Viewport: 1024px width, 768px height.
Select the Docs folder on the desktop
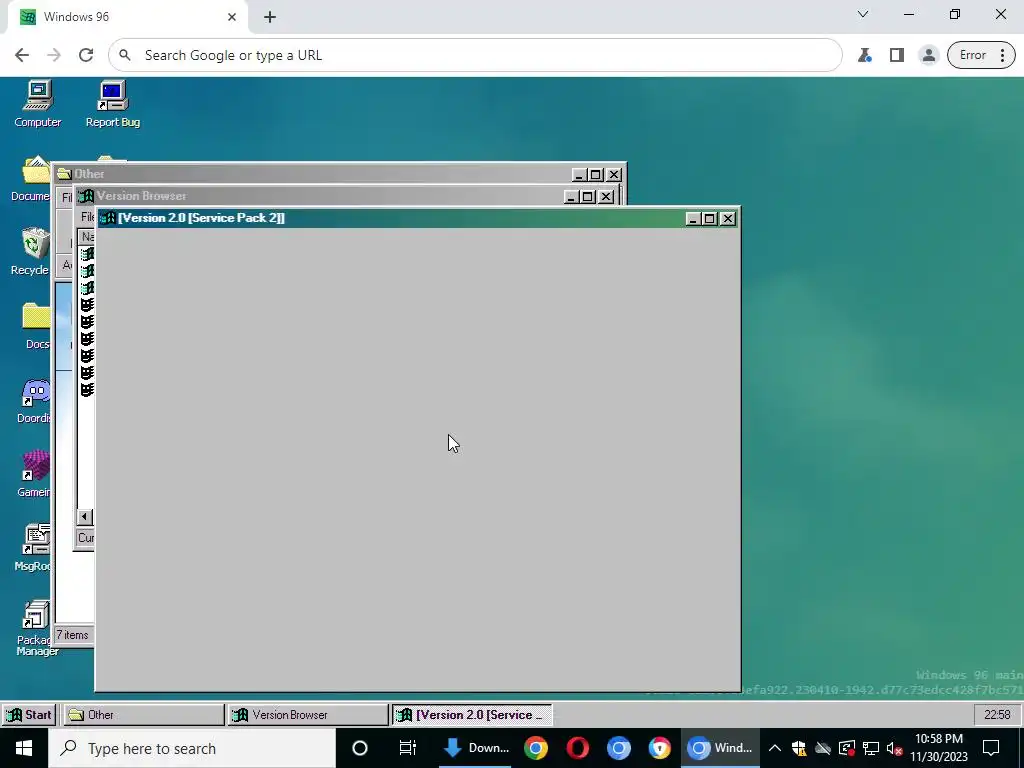tap(37, 327)
